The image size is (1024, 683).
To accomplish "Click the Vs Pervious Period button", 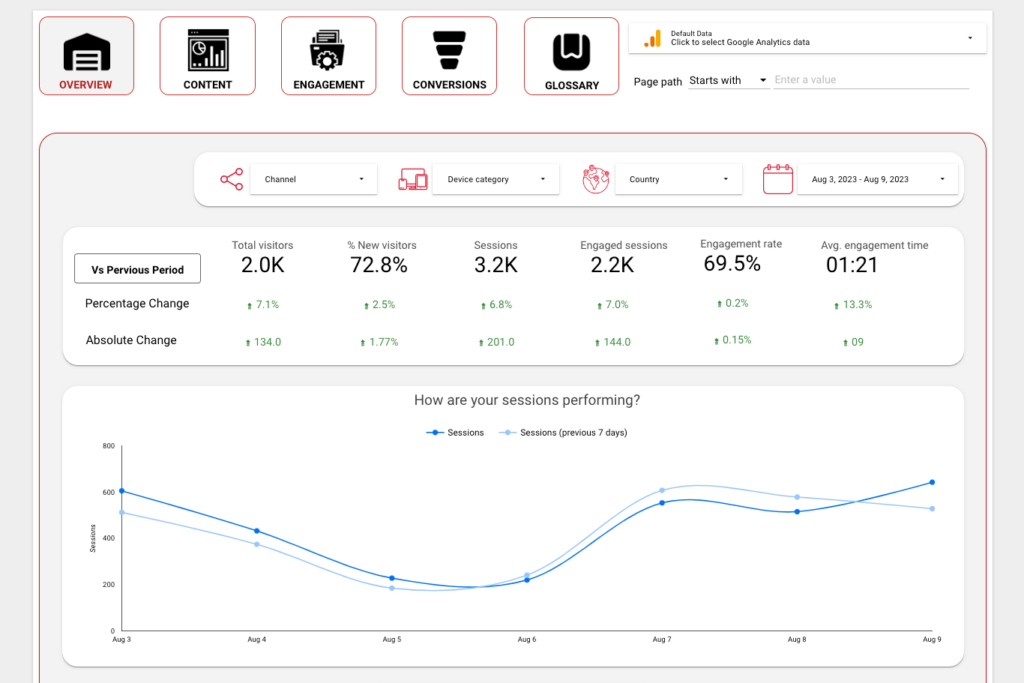I will click(x=137, y=269).
